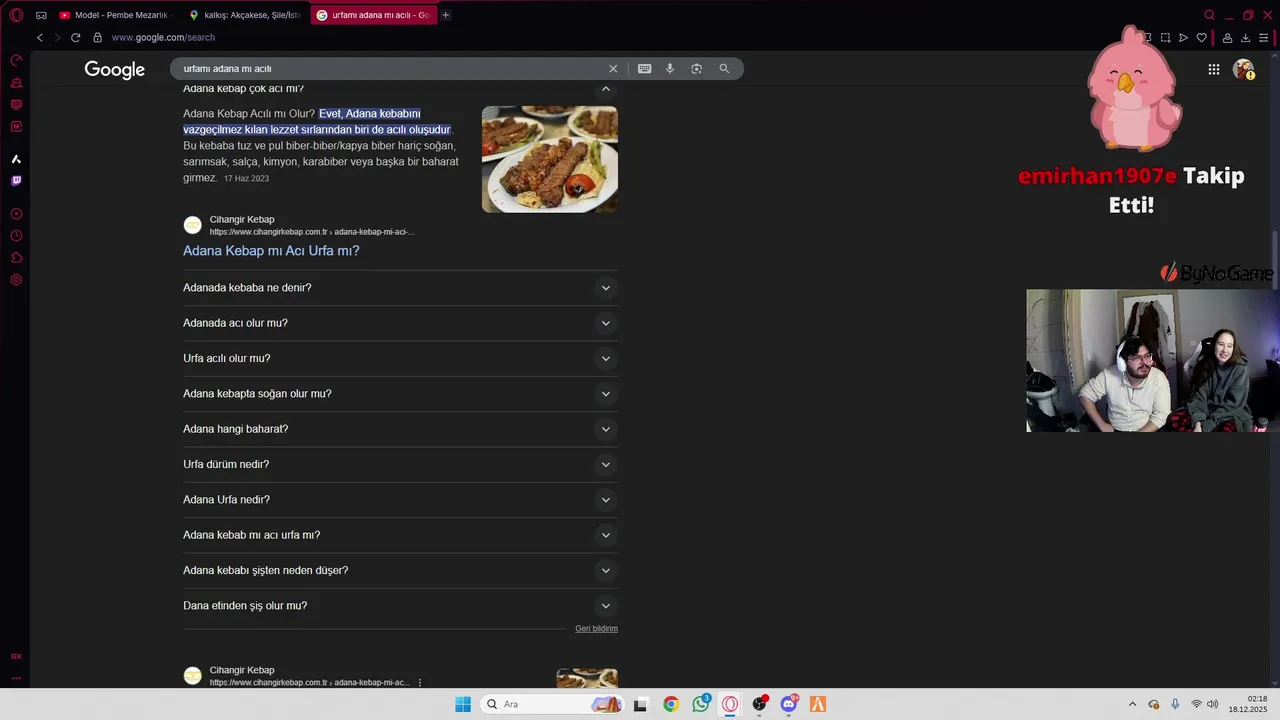Open Windows Start menu
This screenshot has width=1280, height=720.
pos(463,704)
